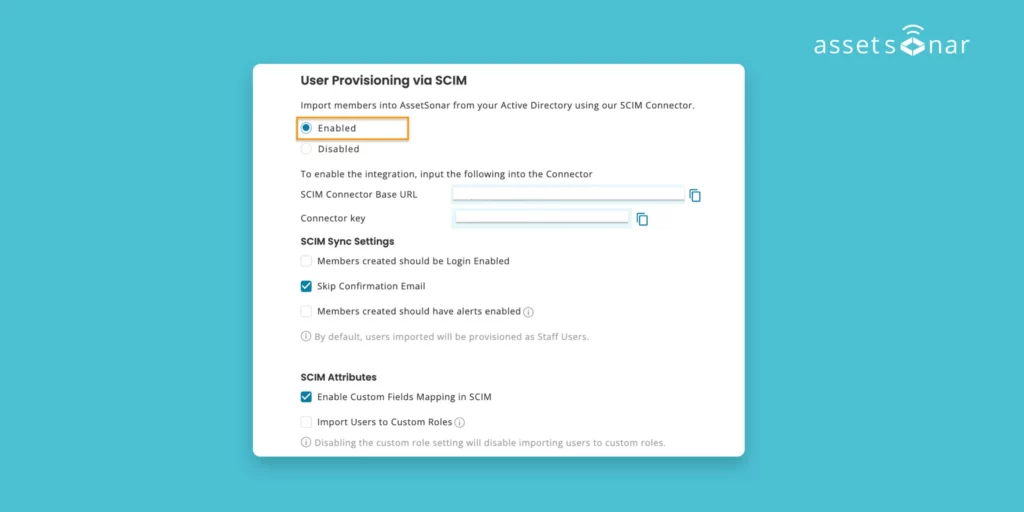This screenshot has height=512, width=1024.
Task: Click the Connector key label text
Action: tap(333, 218)
